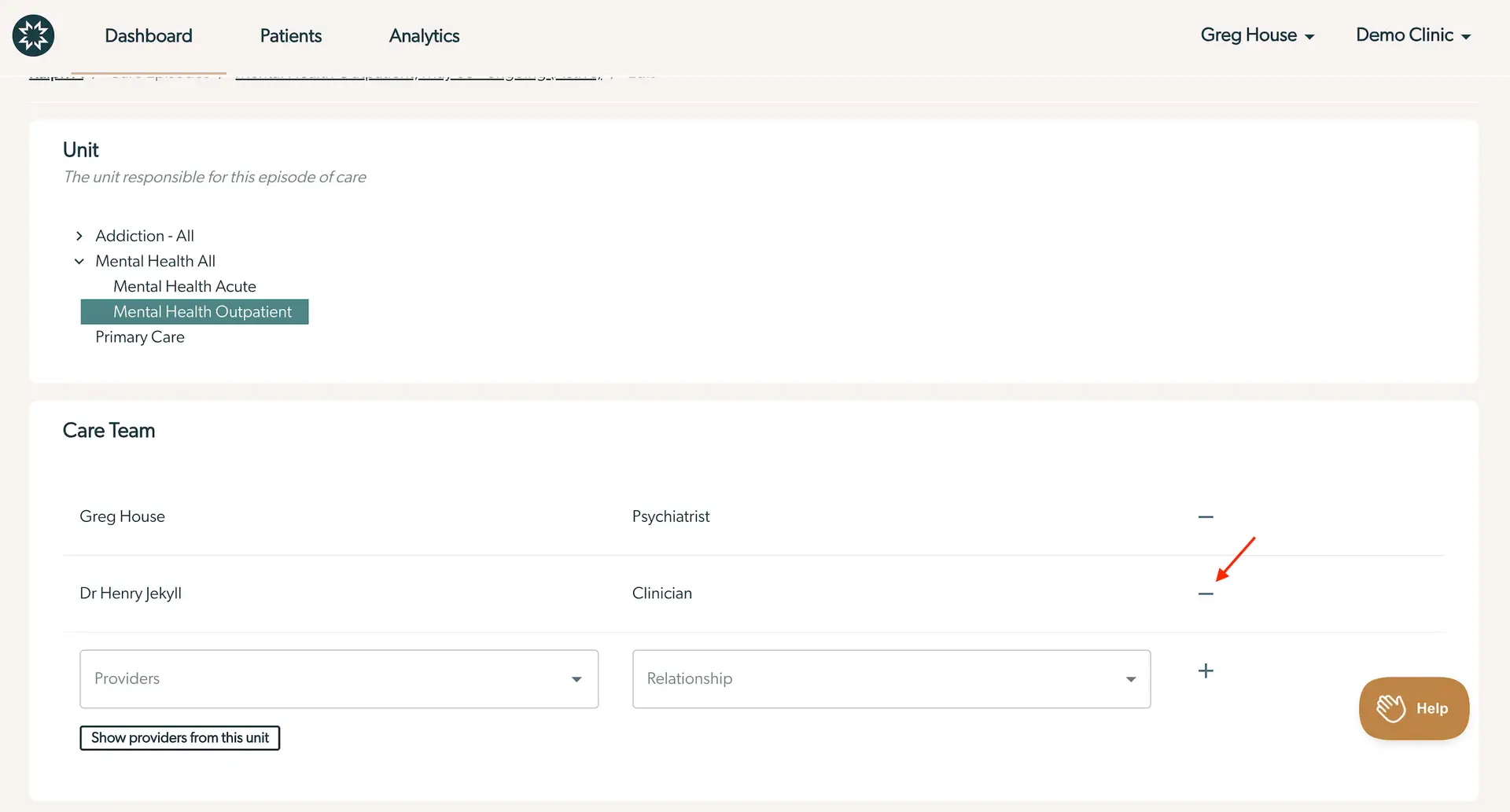Collapse the Mental Health All node
The height and width of the screenshot is (812, 1510).
(x=79, y=261)
